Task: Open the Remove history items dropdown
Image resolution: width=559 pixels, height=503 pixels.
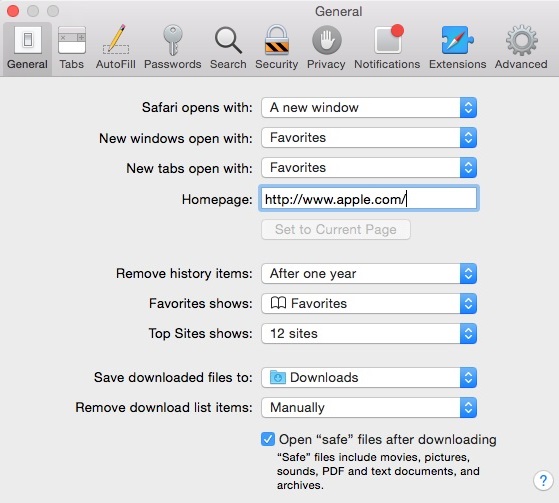Action: click(369, 273)
